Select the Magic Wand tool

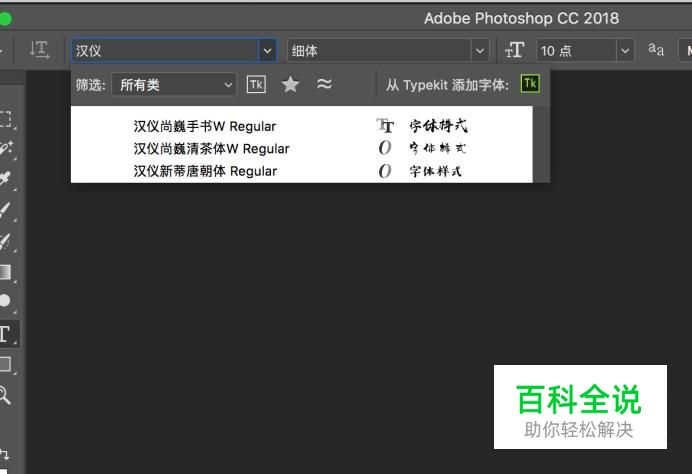click(6, 148)
